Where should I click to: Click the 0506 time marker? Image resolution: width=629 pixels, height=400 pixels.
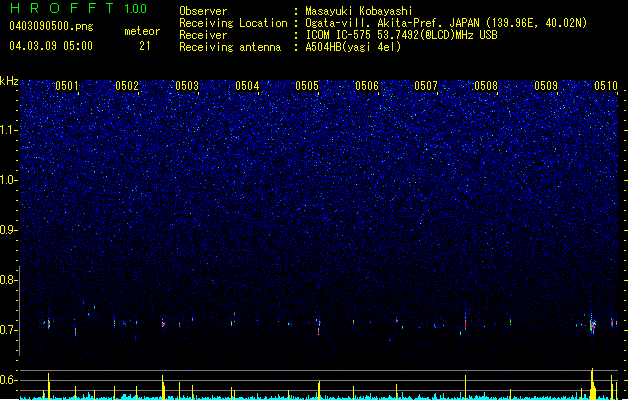click(367, 85)
